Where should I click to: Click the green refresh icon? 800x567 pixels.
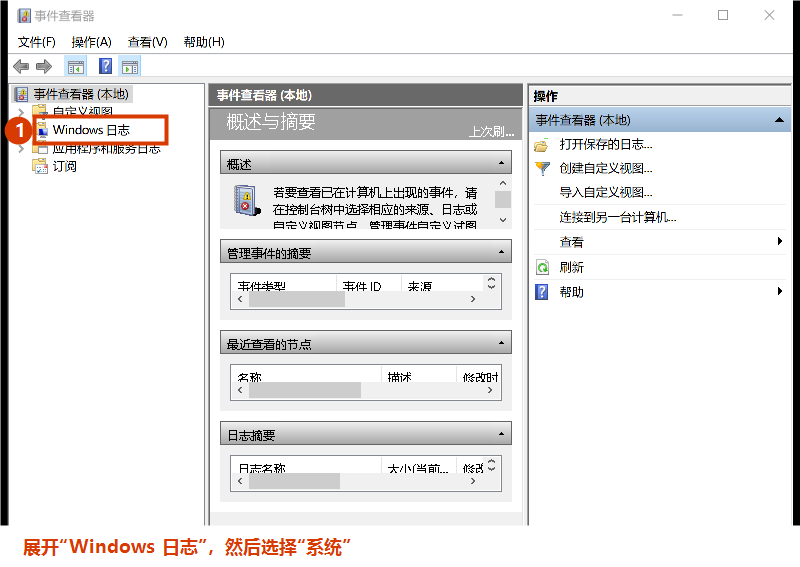542,267
